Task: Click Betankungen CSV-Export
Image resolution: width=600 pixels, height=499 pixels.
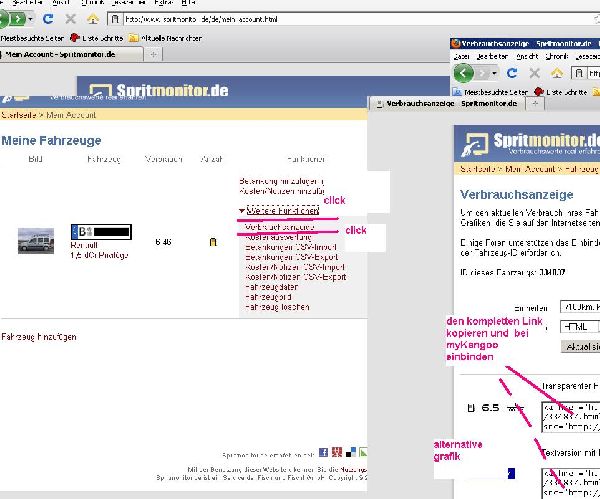Action: coord(292,257)
